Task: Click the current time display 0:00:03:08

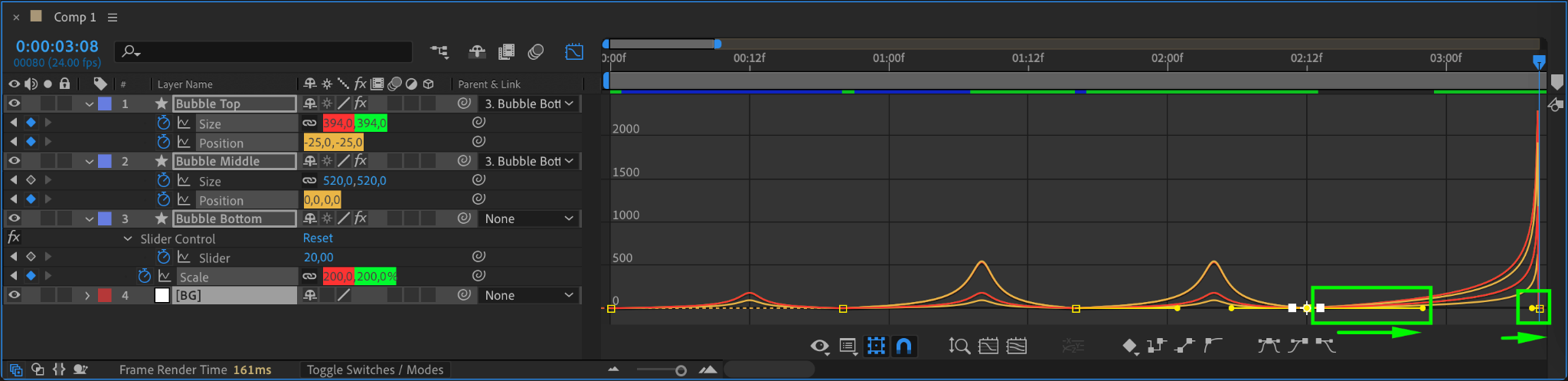Action: point(57,46)
